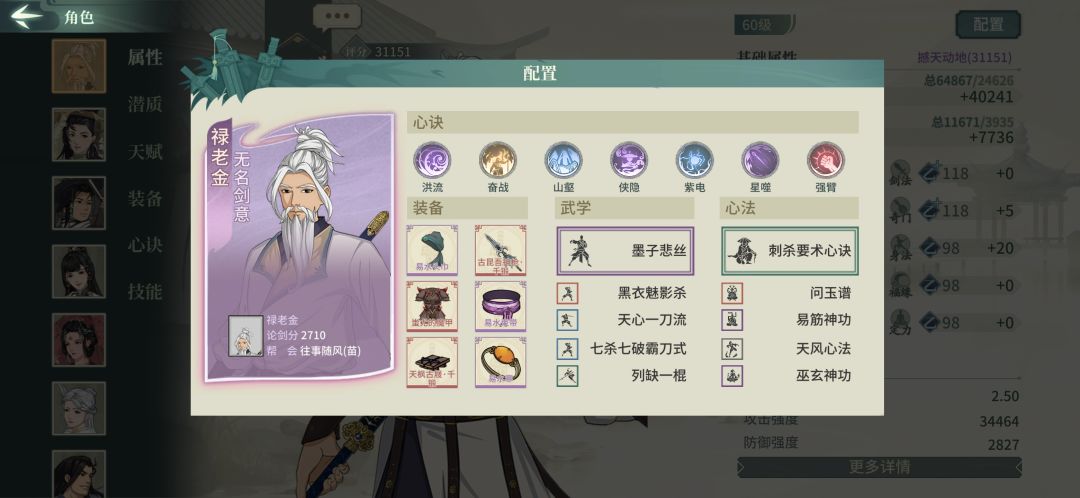Image resolution: width=1080 pixels, height=498 pixels.
Task: Select the 强臂 red fist icon
Action: coord(826,160)
